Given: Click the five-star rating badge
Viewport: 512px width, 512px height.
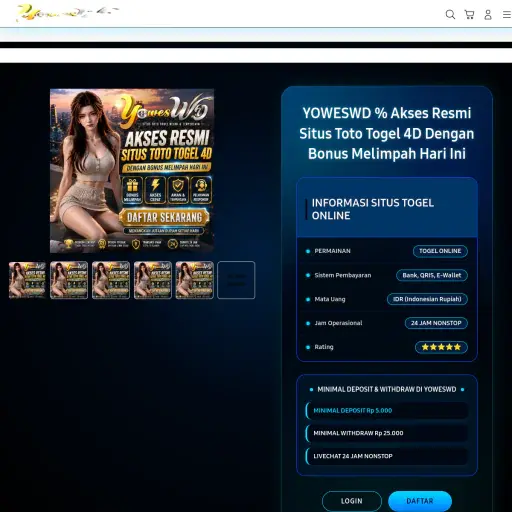Looking at the screenshot, I should [441, 347].
